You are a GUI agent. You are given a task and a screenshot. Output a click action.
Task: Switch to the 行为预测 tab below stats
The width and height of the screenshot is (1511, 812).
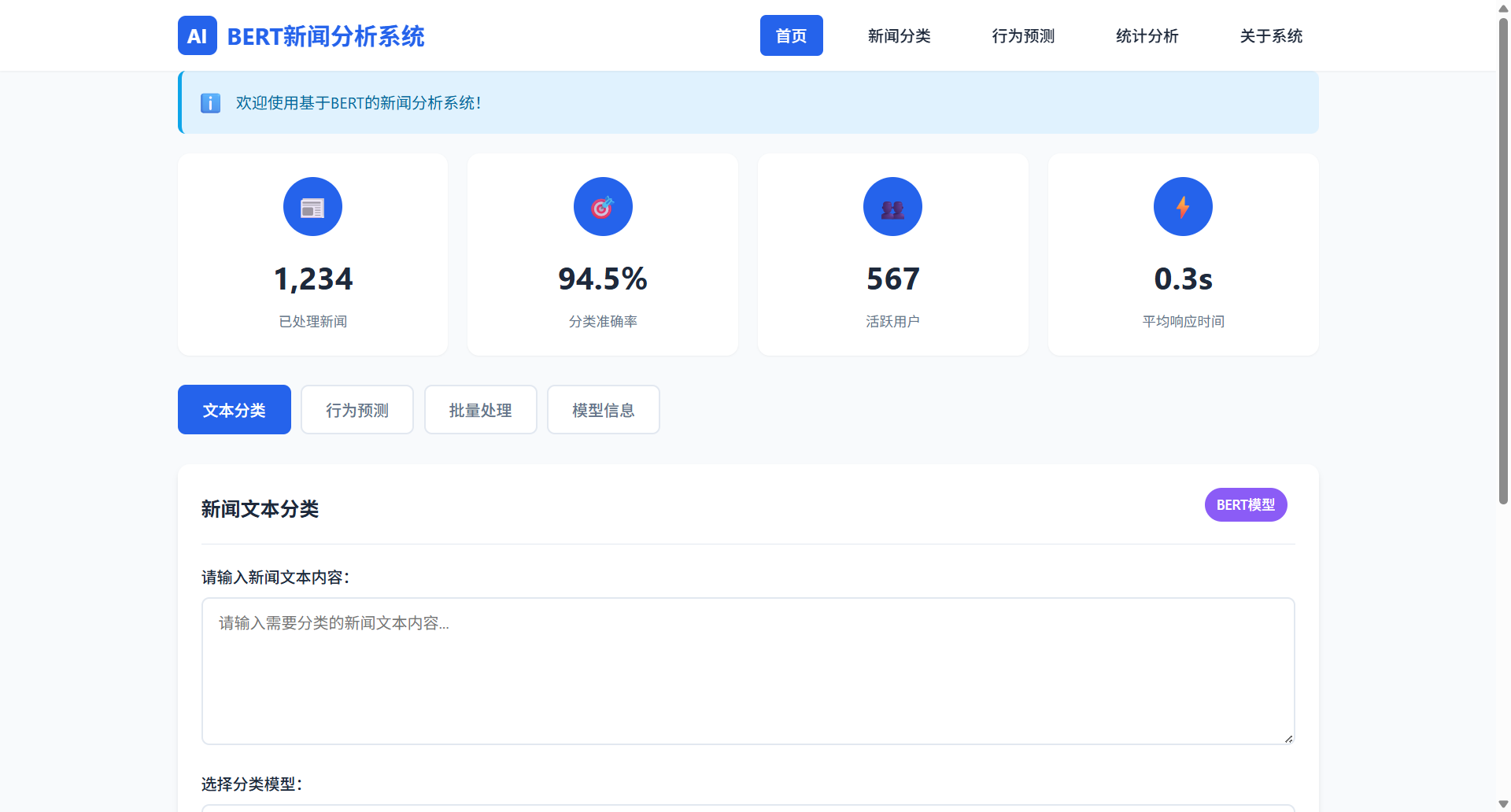click(x=357, y=410)
